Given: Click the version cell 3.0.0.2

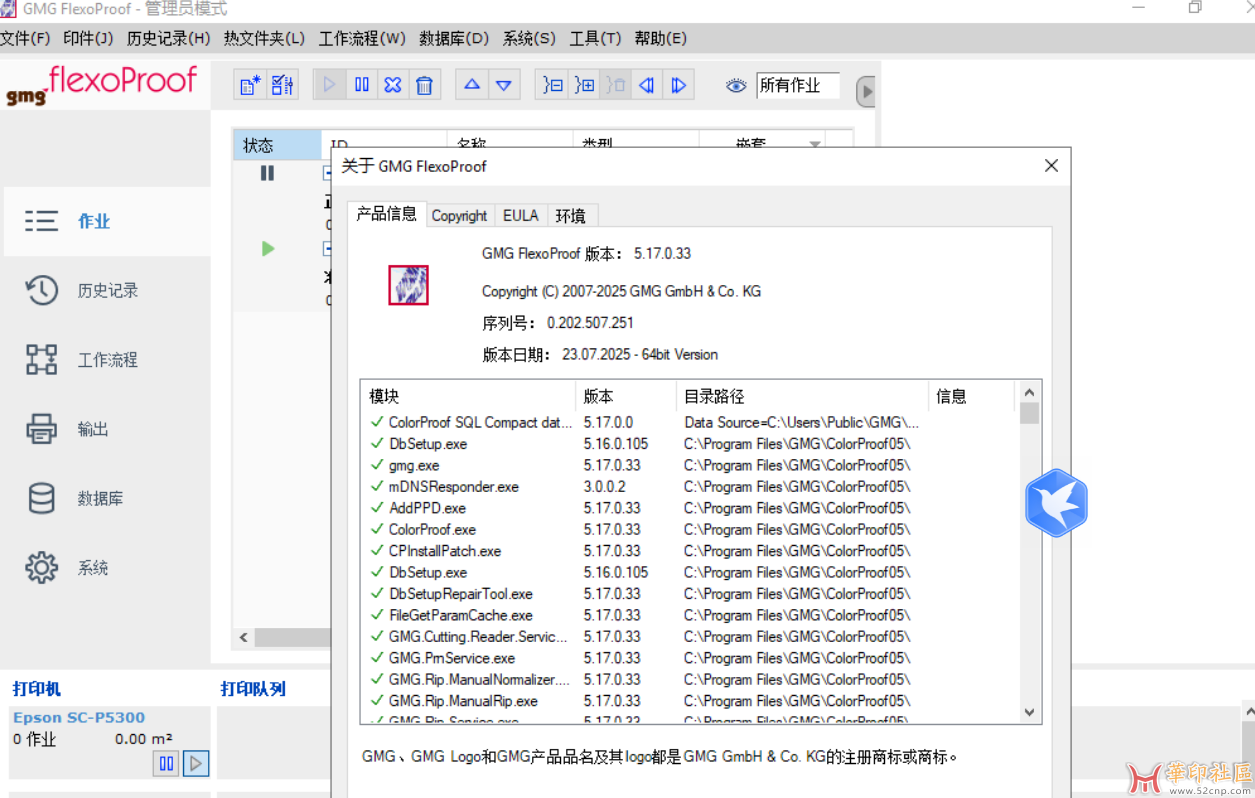Looking at the screenshot, I should (605, 487).
